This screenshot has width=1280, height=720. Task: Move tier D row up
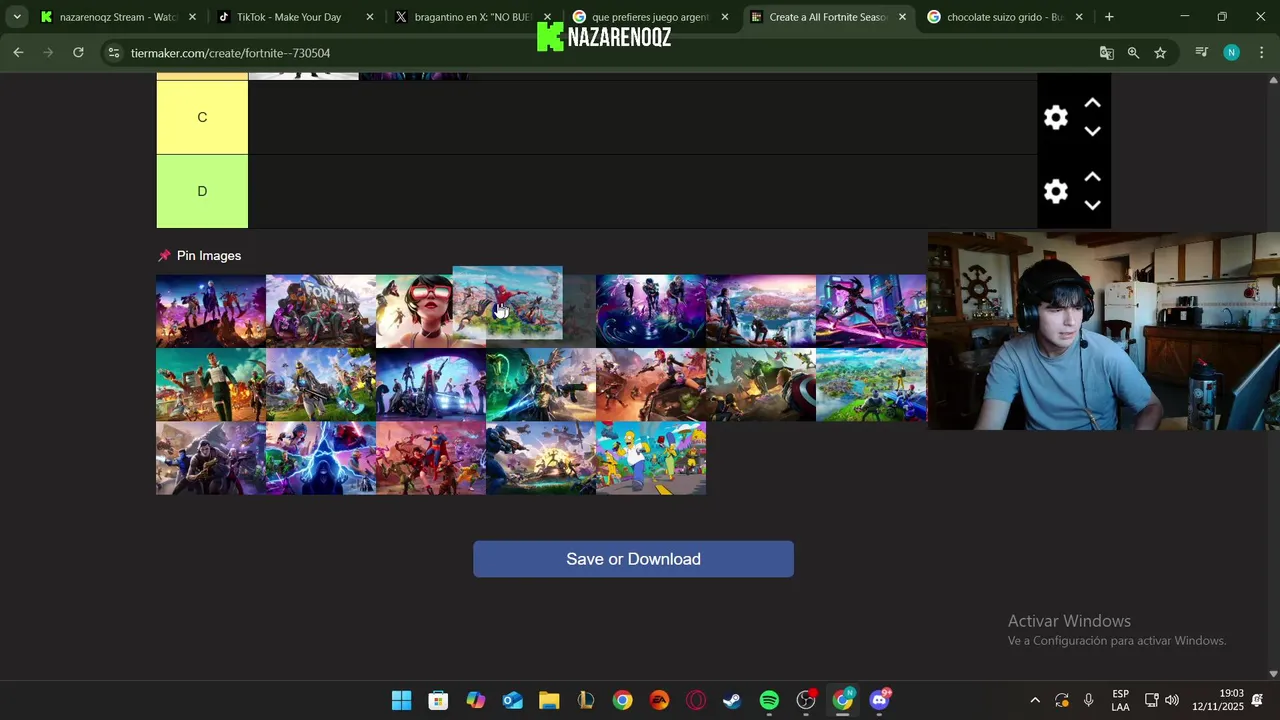pyautogui.click(x=1093, y=177)
